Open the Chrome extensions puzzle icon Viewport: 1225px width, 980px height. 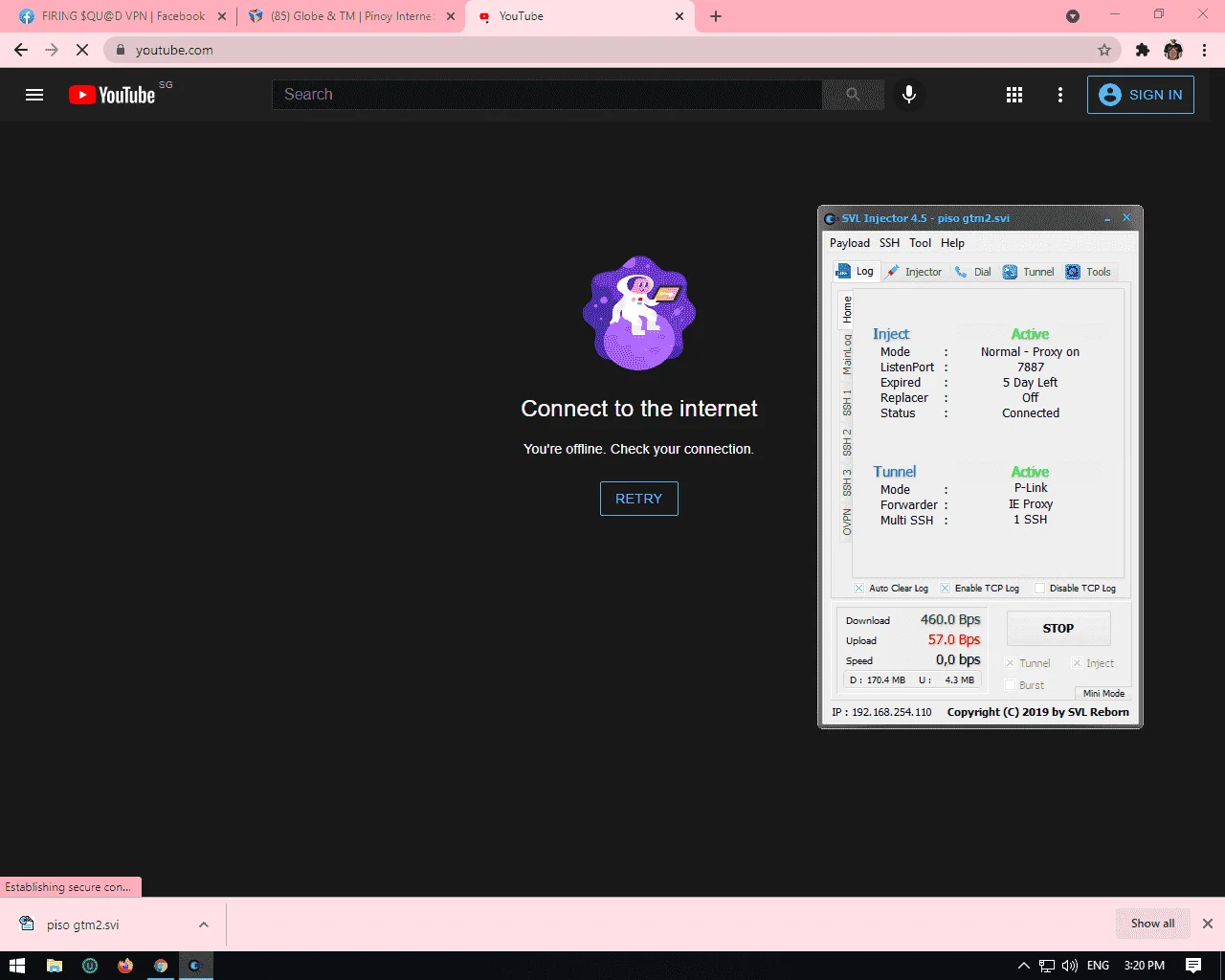1142,50
